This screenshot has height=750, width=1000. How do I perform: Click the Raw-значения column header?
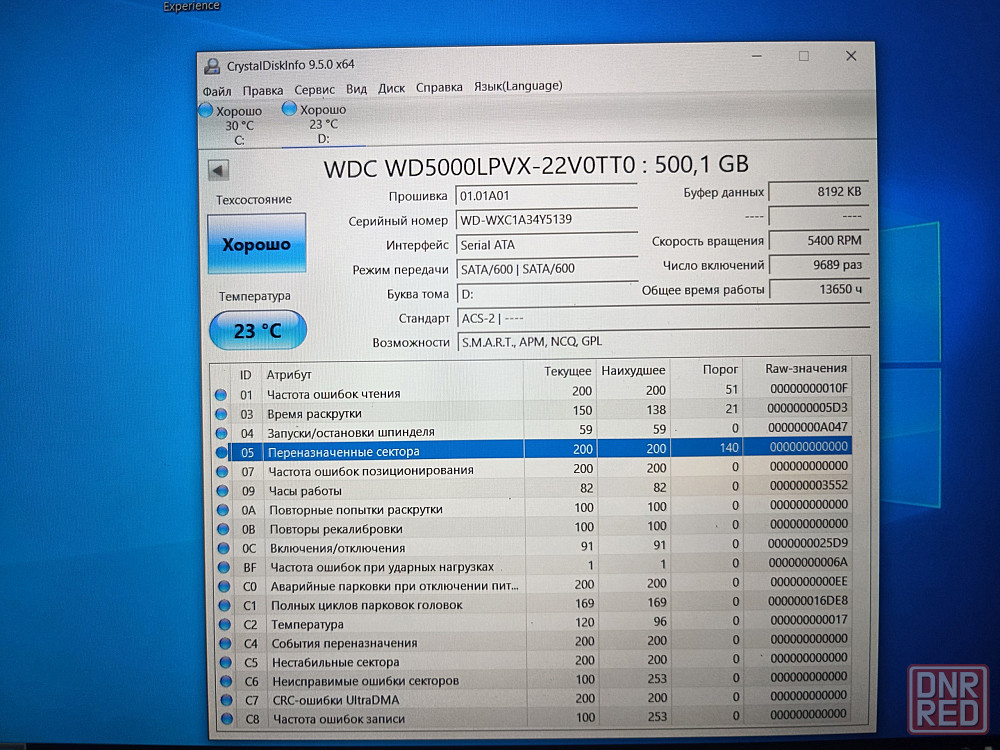point(806,368)
